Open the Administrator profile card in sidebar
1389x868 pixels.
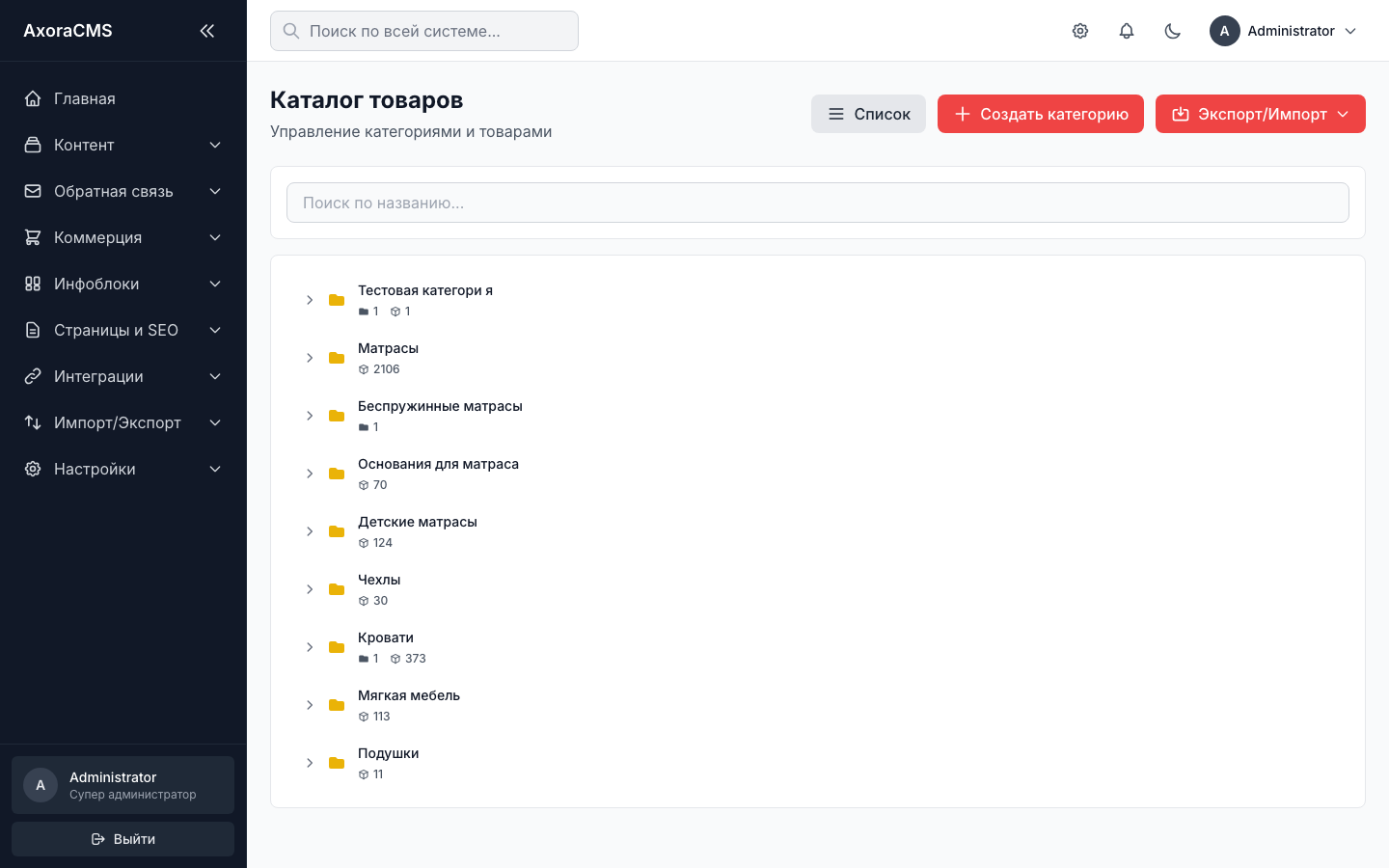123,785
